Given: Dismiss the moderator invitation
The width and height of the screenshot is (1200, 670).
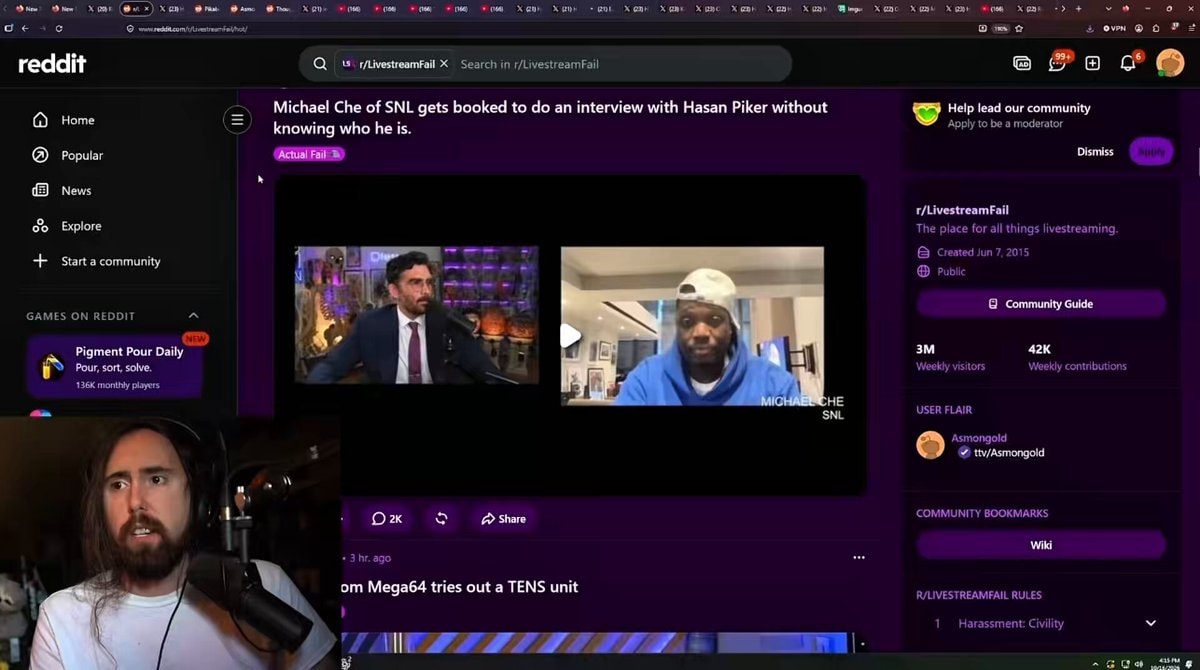Looking at the screenshot, I should pos(1095,151).
